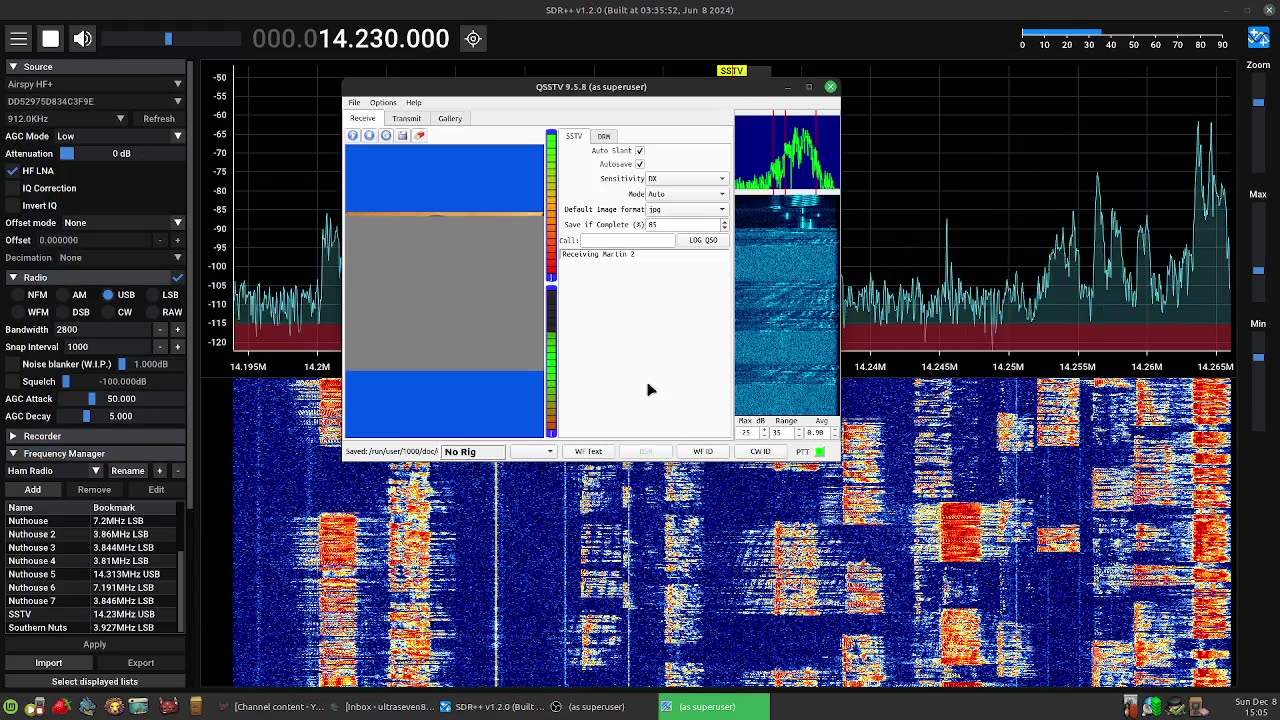Adjust the SDR++ volume slider
Image resolution: width=1280 pixels, height=720 pixels.
point(171,39)
